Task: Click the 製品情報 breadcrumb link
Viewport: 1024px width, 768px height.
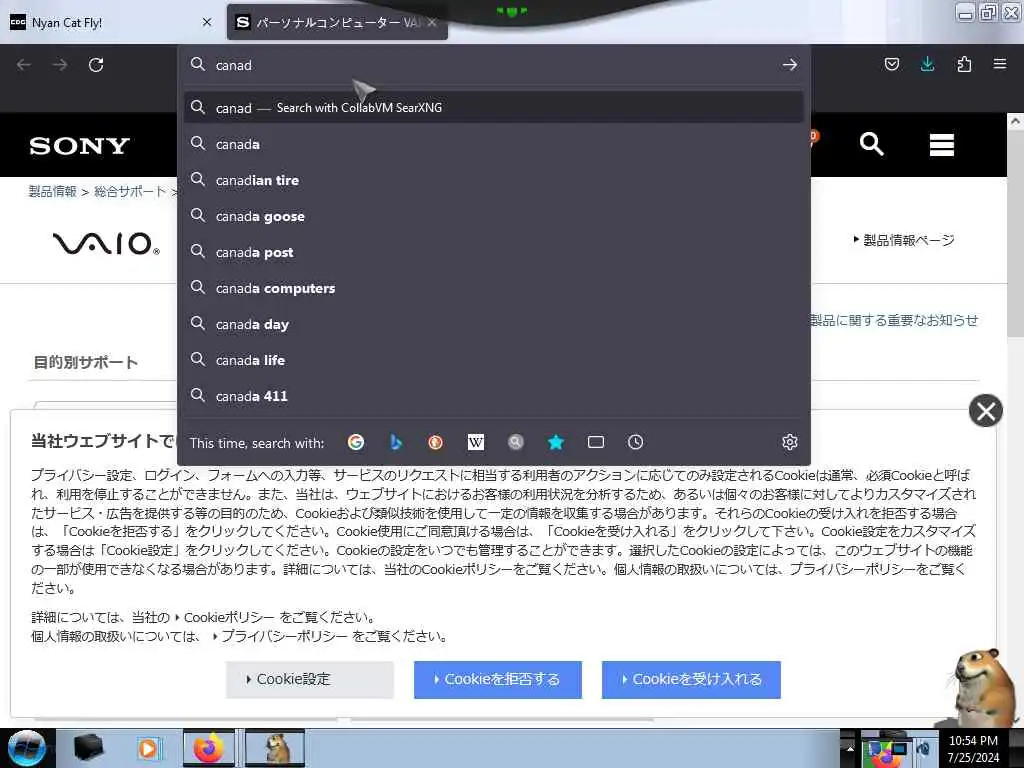Action: [x=53, y=191]
